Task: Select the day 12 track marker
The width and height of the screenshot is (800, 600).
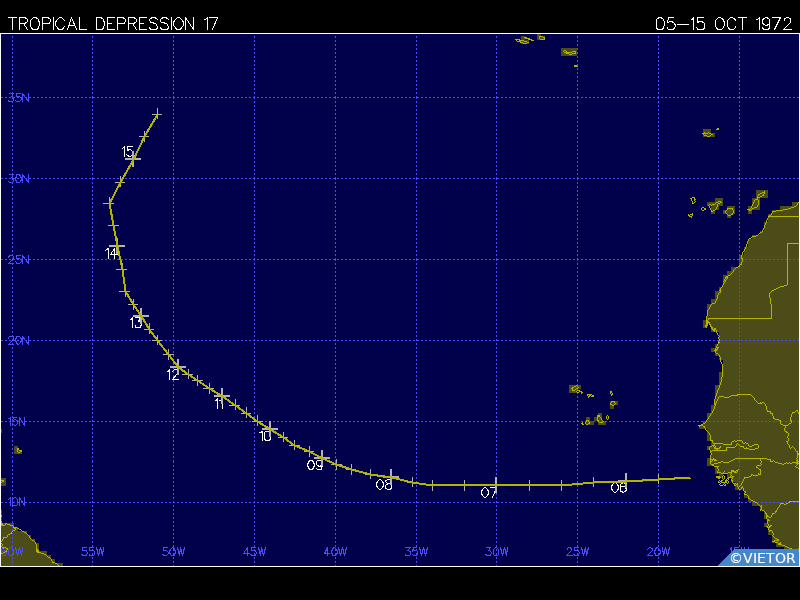Action: (x=179, y=366)
